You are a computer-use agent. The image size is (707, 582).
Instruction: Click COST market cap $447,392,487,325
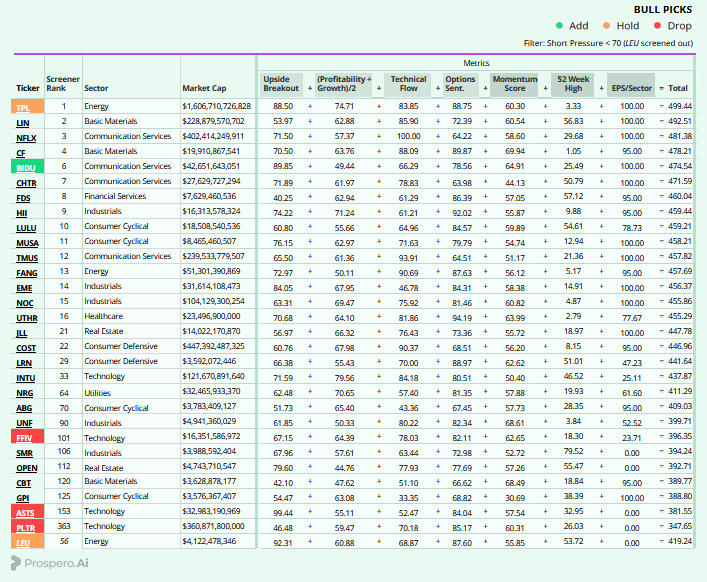pos(213,346)
